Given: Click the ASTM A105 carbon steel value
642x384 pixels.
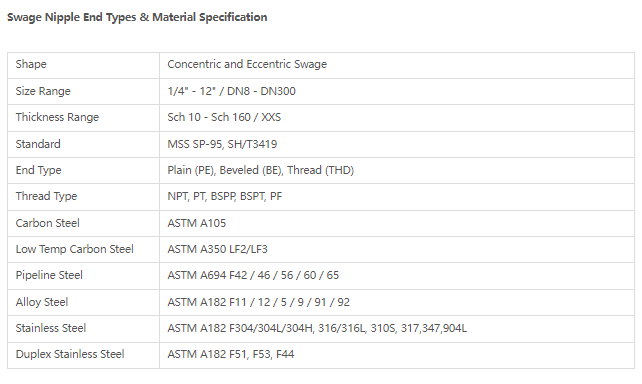Looking at the screenshot, I should point(197,223).
